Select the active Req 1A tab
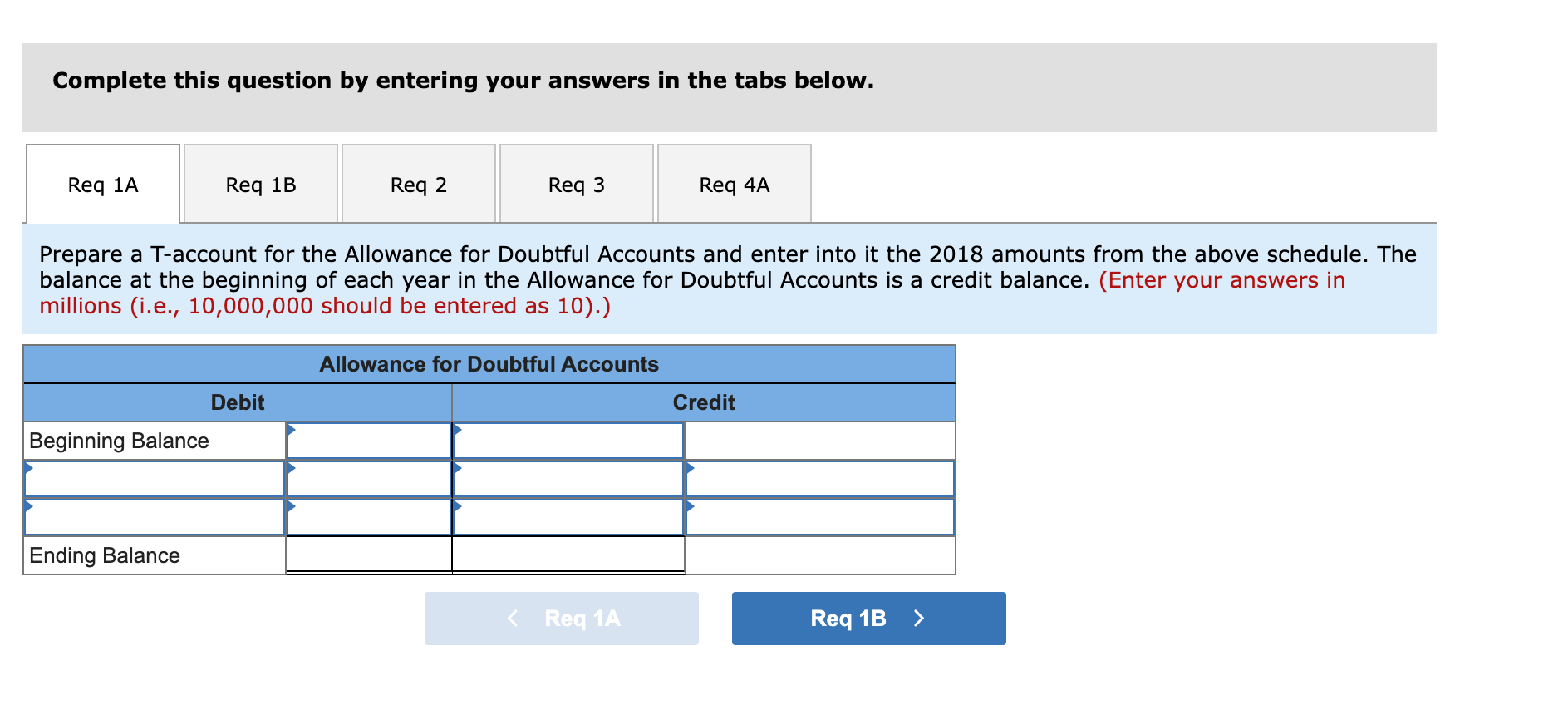The image size is (1568, 705). point(101,184)
